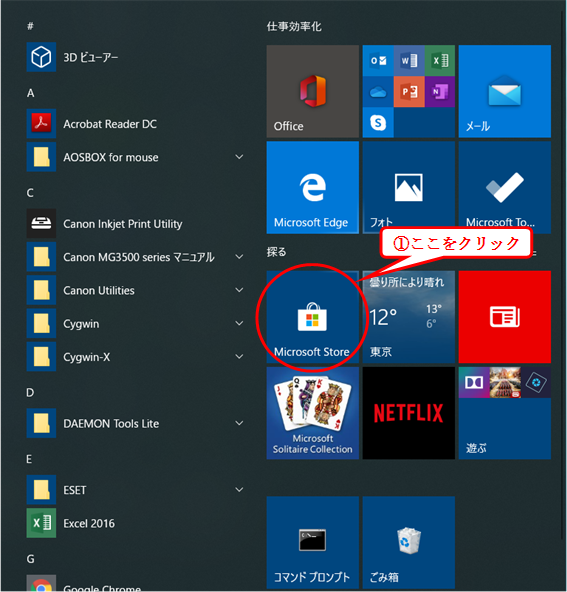Screen dimensions: 567x592
Task: Expand the Cygwin-X chevron
Action: click(x=239, y=357)
